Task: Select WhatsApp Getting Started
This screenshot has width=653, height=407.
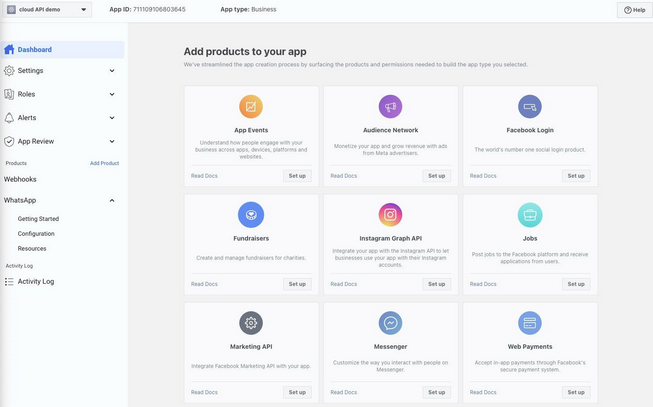Action: click(x=38, y=219)
